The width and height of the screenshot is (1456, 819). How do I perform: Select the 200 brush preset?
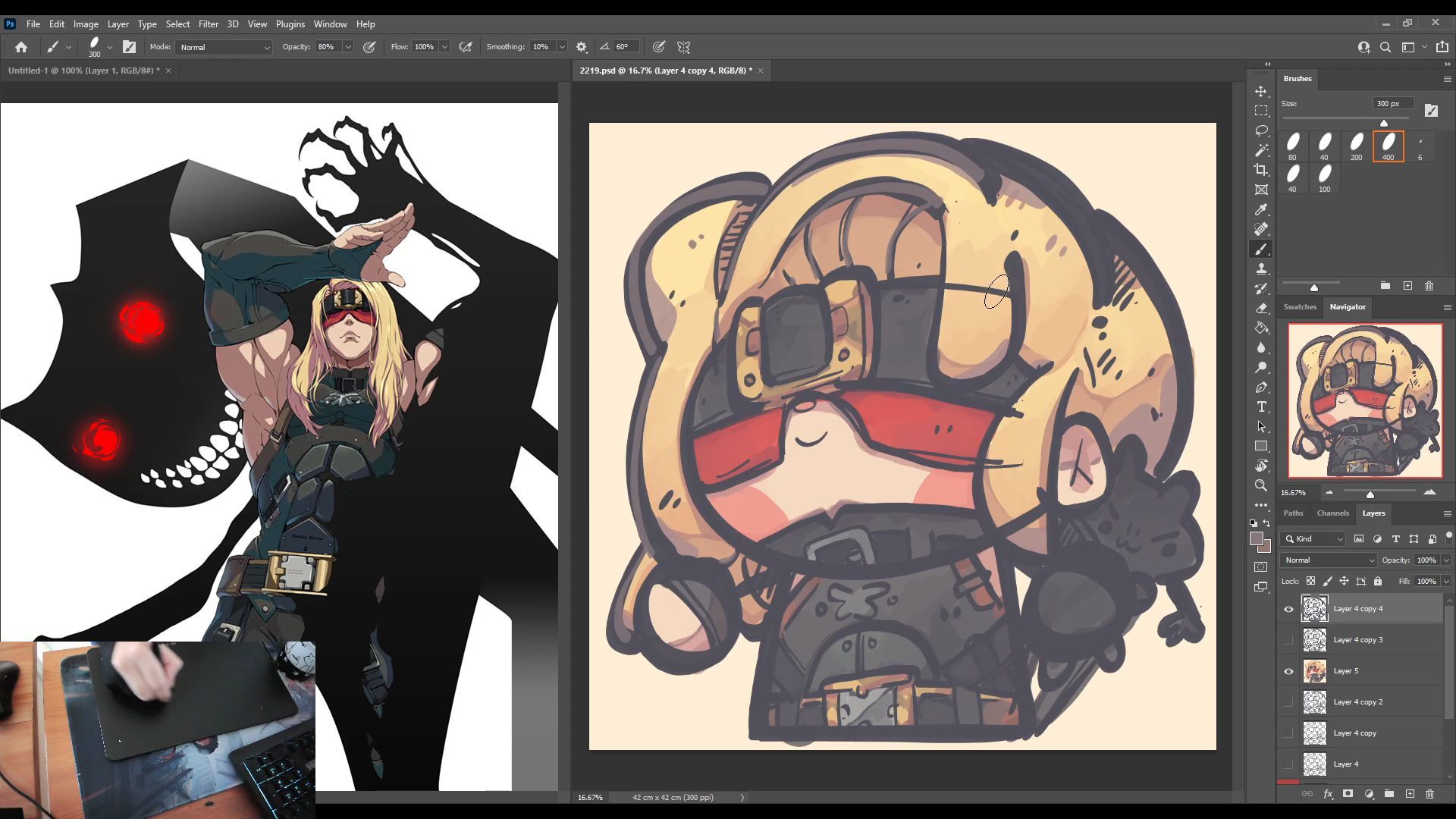pos(1357,146)
